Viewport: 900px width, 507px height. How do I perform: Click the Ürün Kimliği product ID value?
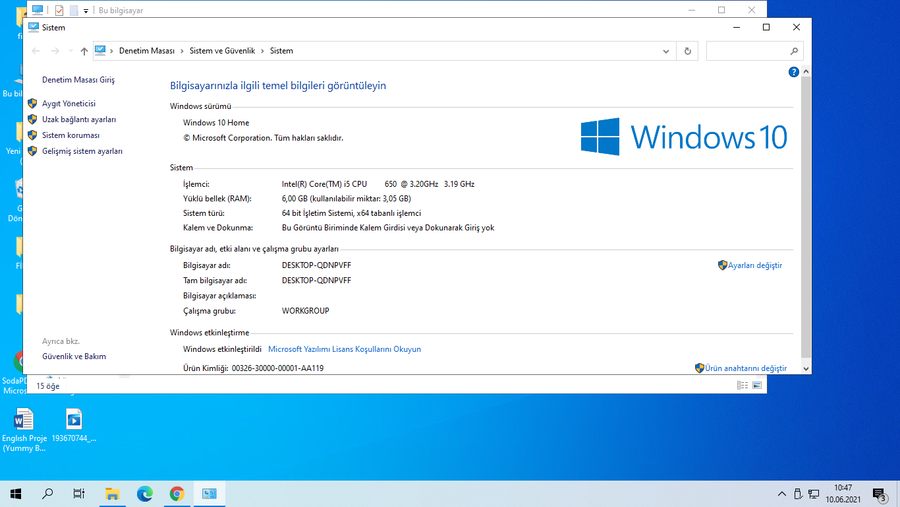(277, 368)
